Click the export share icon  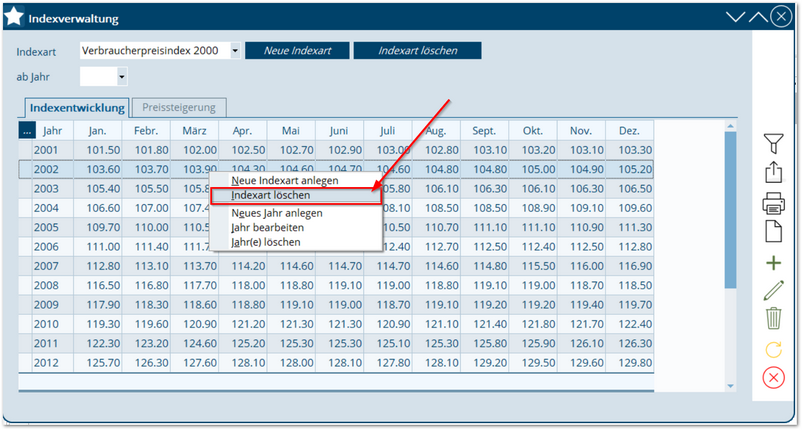click(x=773, y=172)
